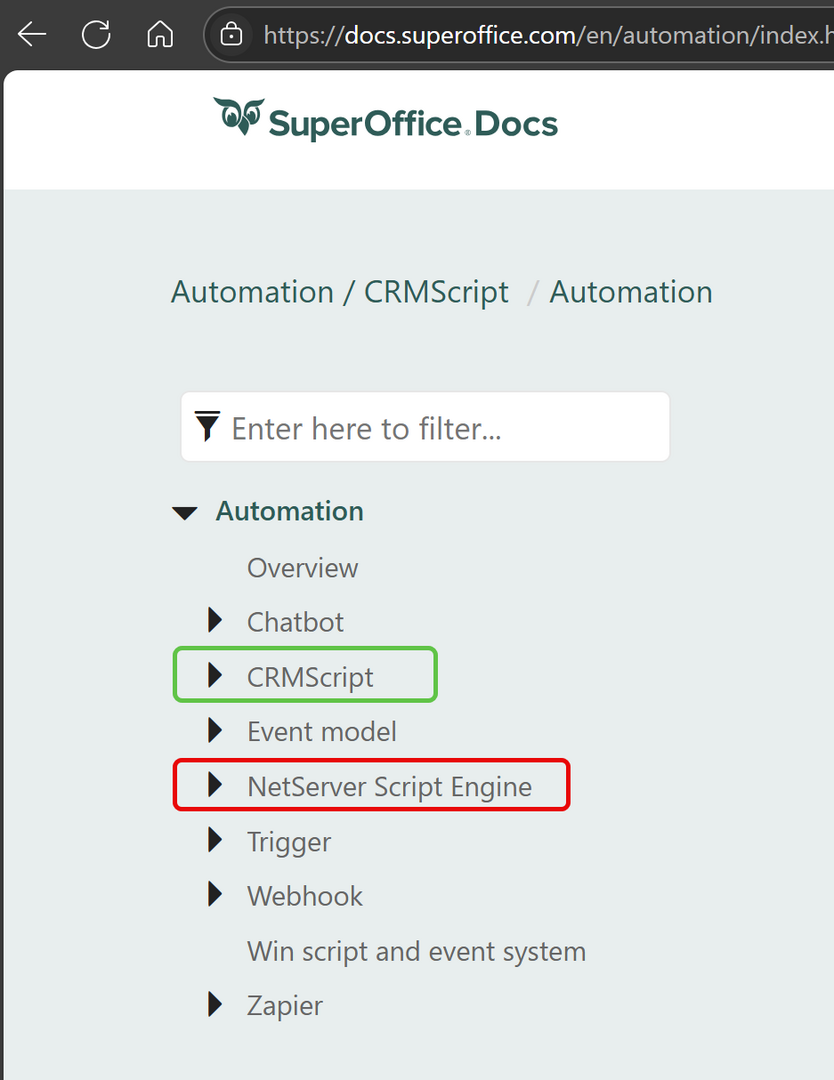Expand the Event model arrow
834x1080 pixels.
click(216, 730)
